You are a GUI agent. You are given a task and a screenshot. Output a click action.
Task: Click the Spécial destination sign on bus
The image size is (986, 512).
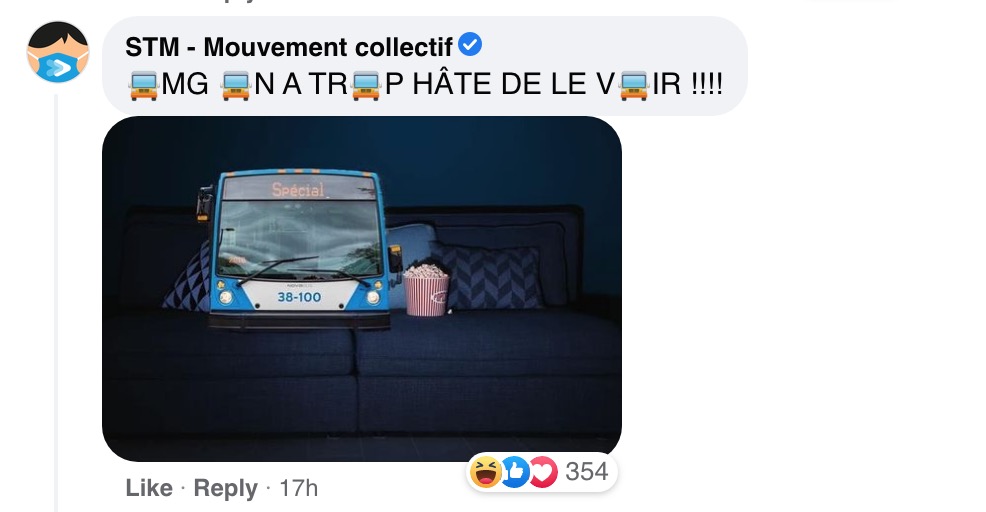pos(298,189)
